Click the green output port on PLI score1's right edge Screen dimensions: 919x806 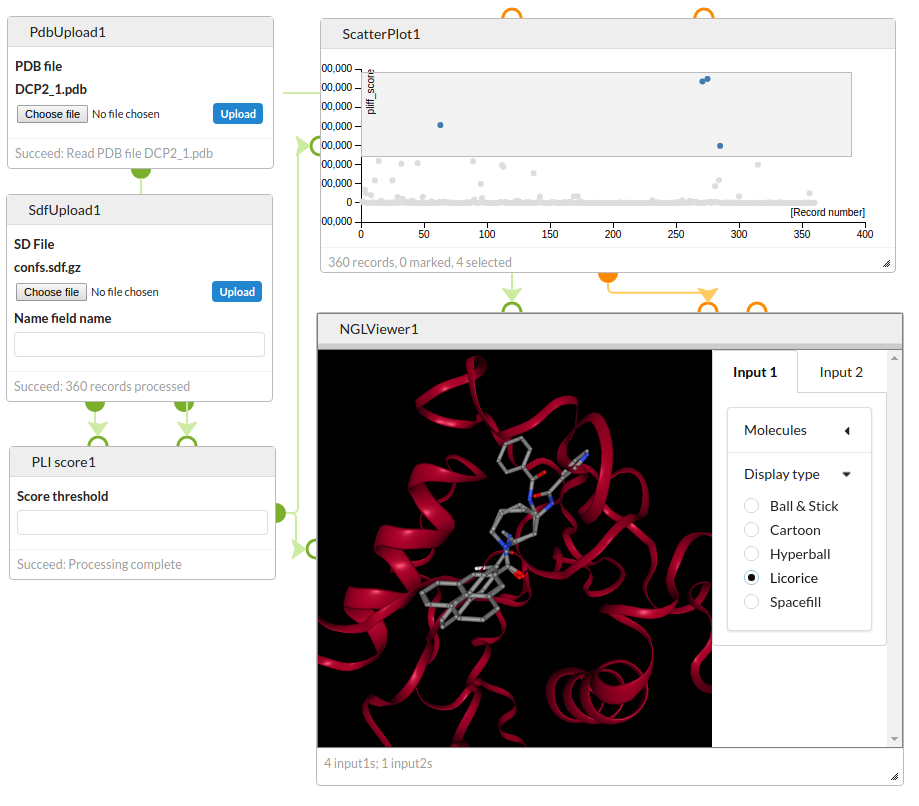click(x=280, y=512)
